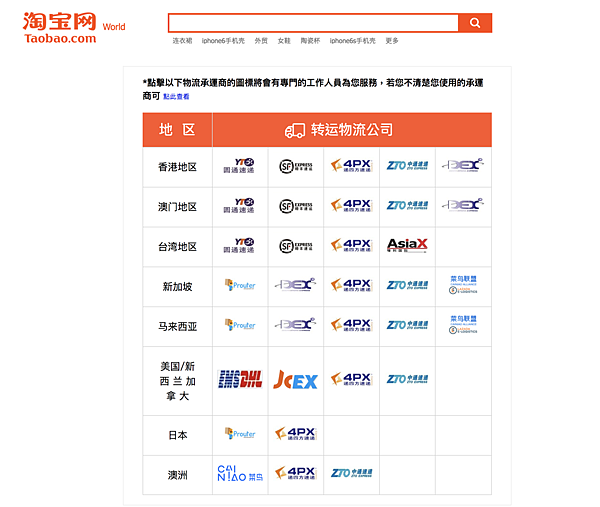Screen dimensions: 600x507
Task: Select Prouter logo in 日本 row
Action: coord(240,434)
